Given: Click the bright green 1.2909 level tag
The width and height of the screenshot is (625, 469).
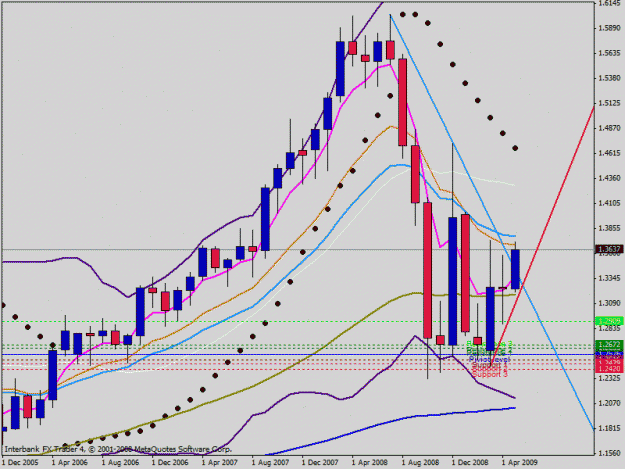Looking at the screenshot, I should click(x=609, y=321).
